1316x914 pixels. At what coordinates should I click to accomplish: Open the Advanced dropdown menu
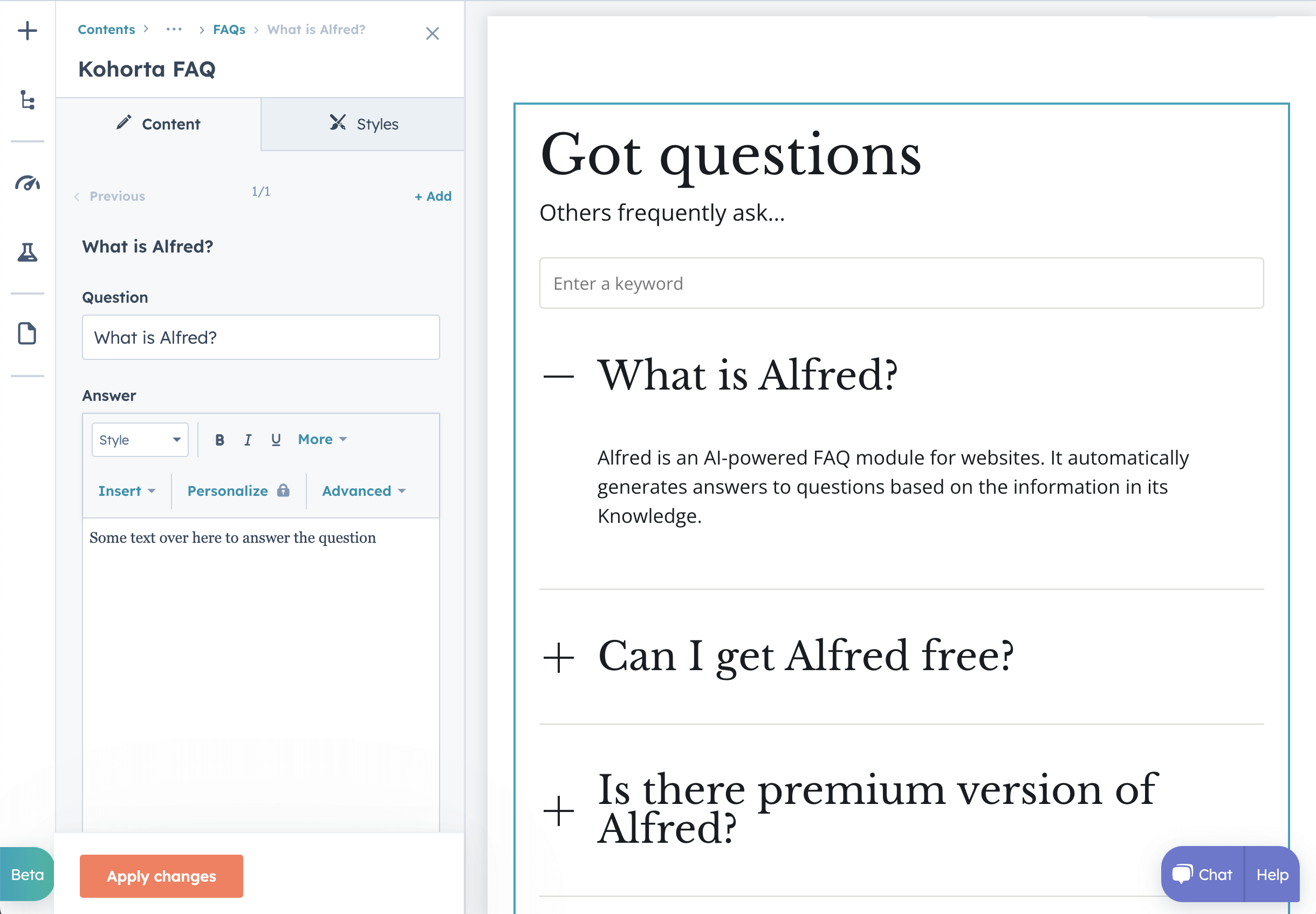pos(364,491)
